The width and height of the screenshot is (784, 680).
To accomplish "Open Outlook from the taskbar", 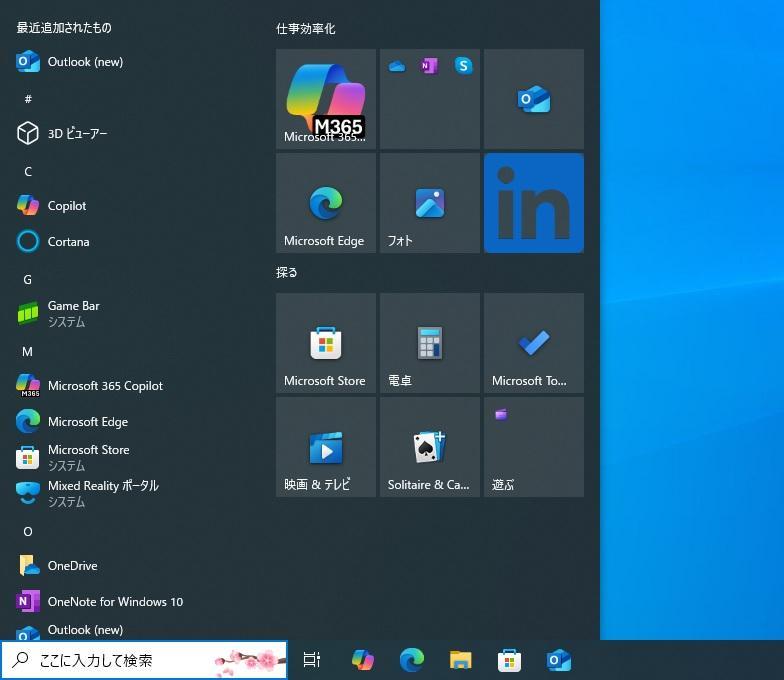I will click(x=558, y=660).
